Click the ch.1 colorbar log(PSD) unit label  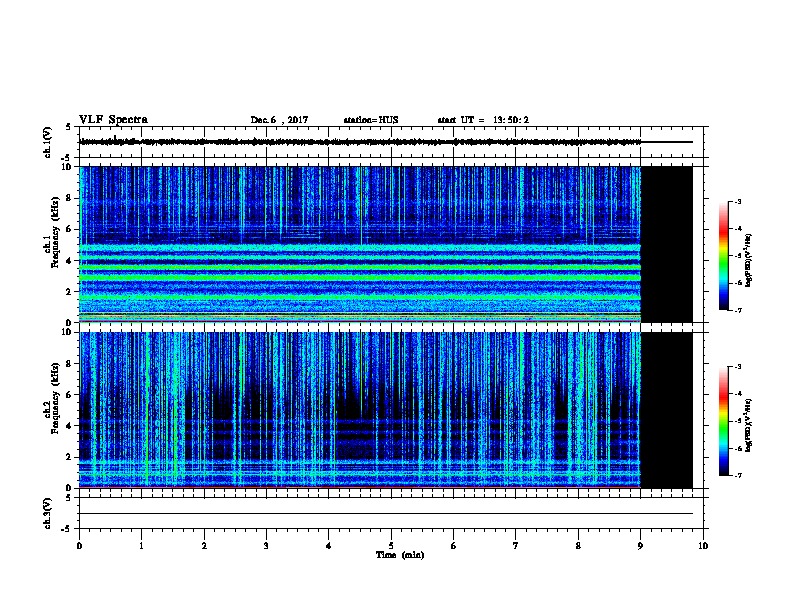749,261
